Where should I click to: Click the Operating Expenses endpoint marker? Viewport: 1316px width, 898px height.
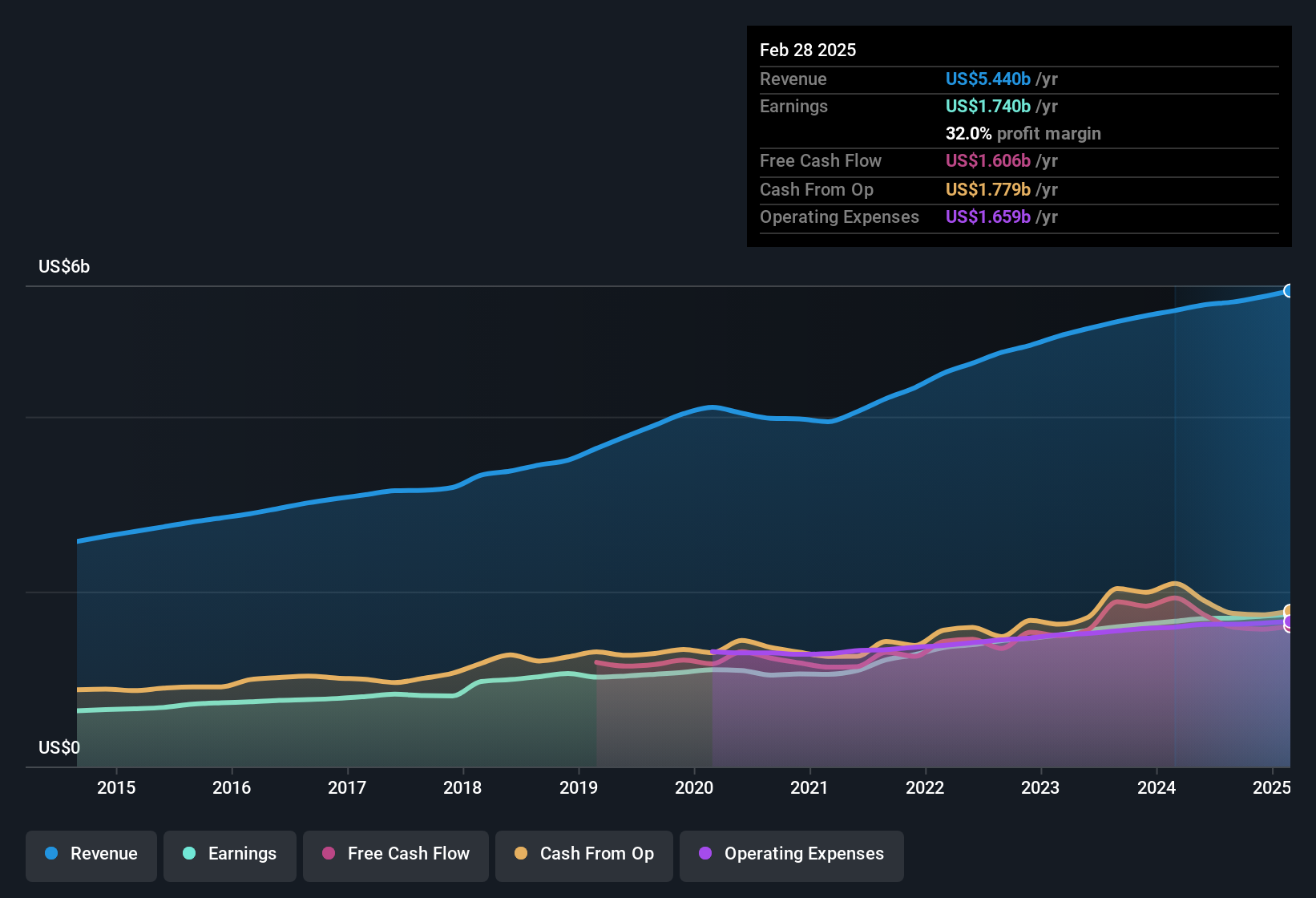1289,622
